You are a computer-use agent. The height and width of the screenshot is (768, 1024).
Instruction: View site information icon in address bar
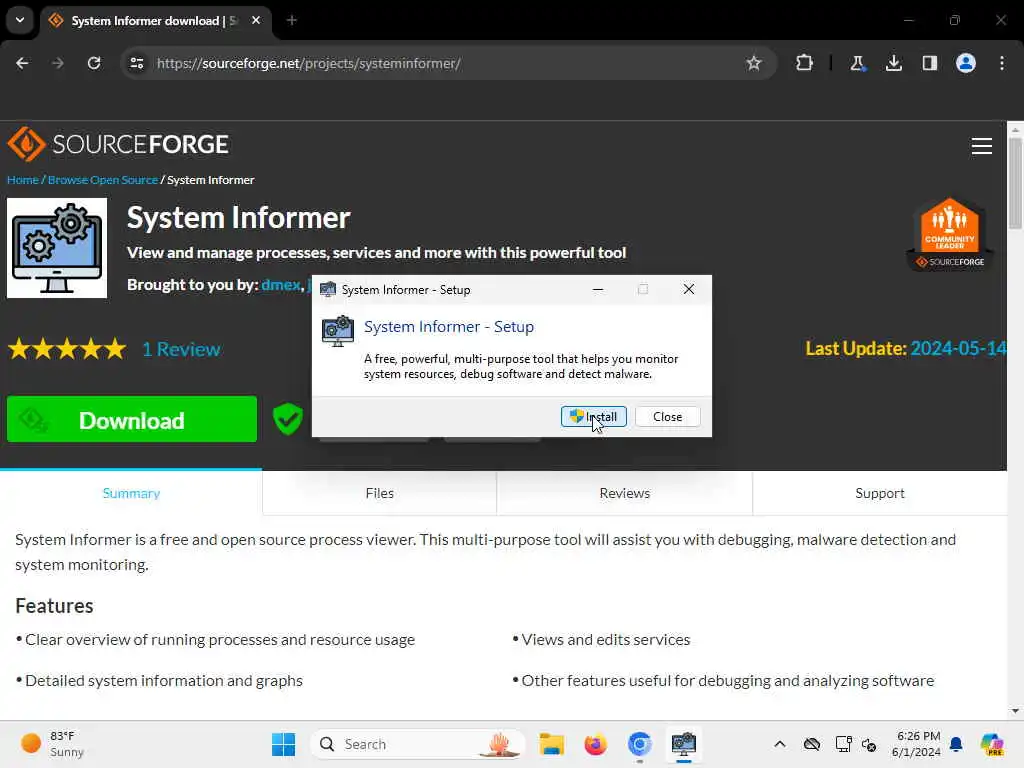coord(136,63)
